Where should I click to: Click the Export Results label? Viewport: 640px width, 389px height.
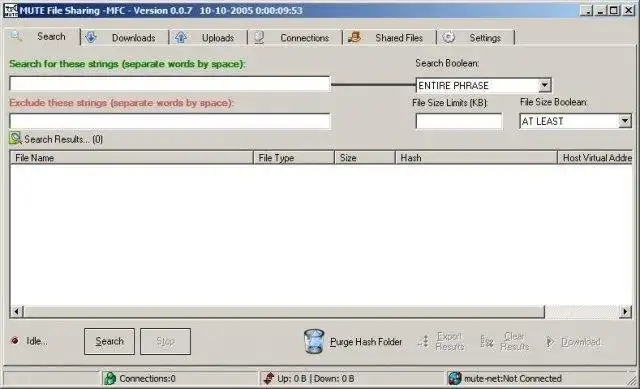tap(449, 341)
